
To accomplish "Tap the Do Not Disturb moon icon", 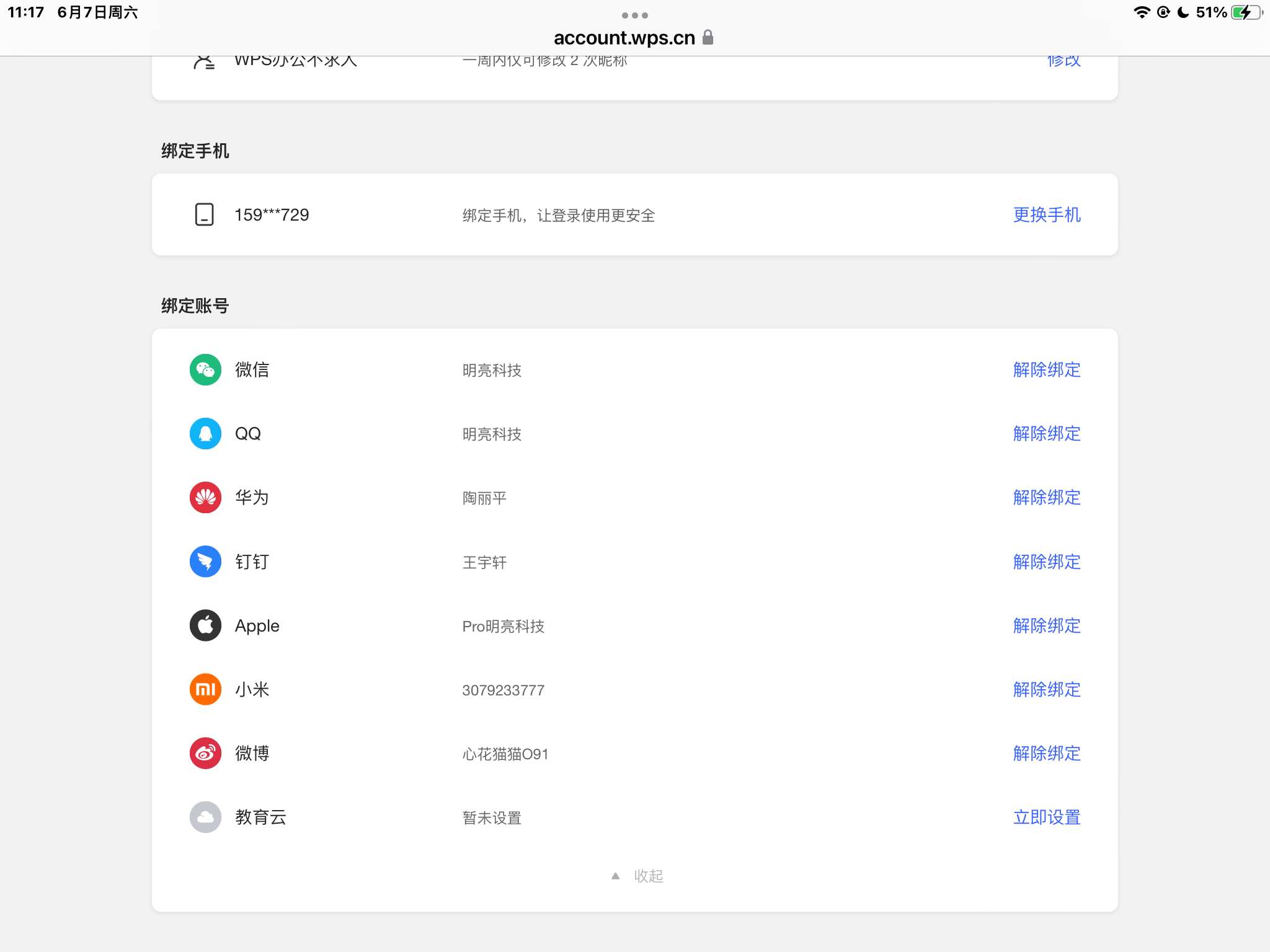I will pos(1183,12).
